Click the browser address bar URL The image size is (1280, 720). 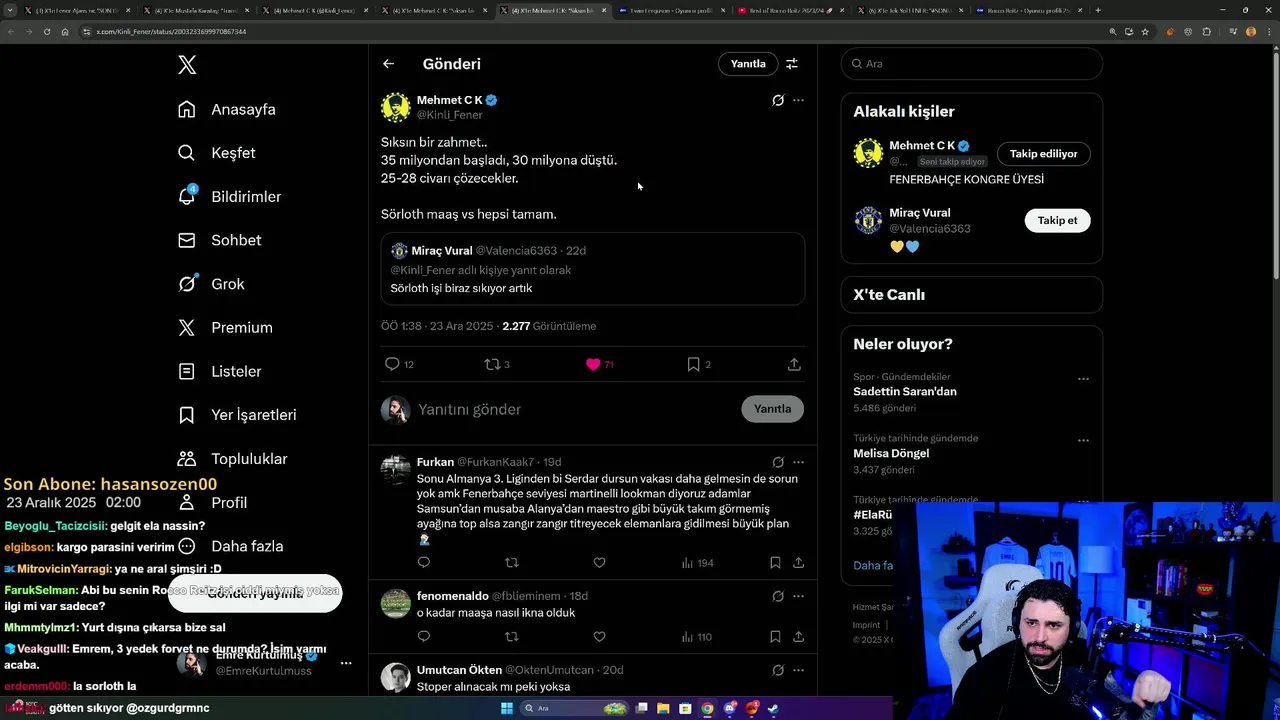coord(171,31)
